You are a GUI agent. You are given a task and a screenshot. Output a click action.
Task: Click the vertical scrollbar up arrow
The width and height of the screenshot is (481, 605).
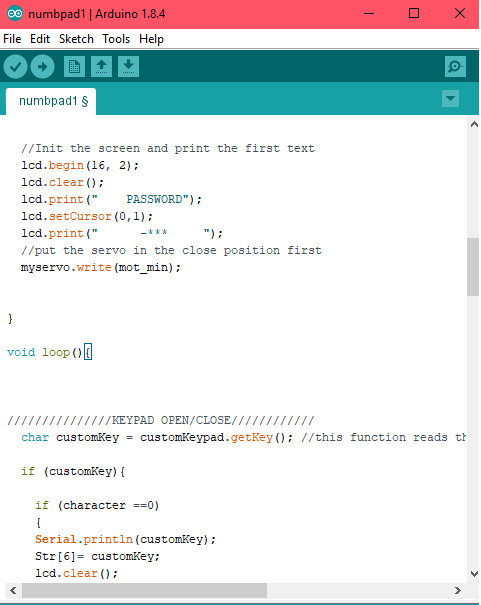474,124
